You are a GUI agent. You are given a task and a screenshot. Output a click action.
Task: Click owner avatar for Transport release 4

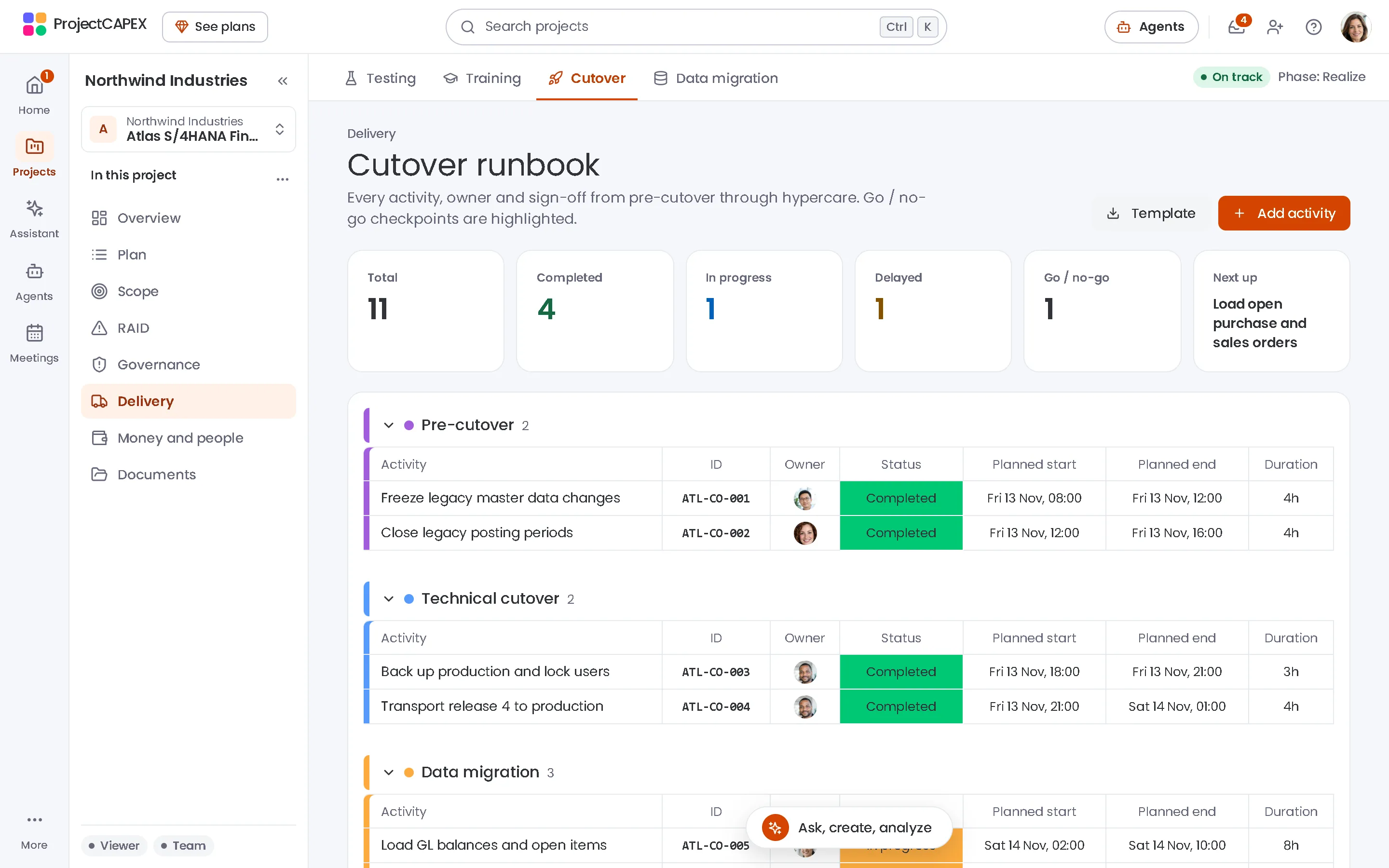click(804, 706)
